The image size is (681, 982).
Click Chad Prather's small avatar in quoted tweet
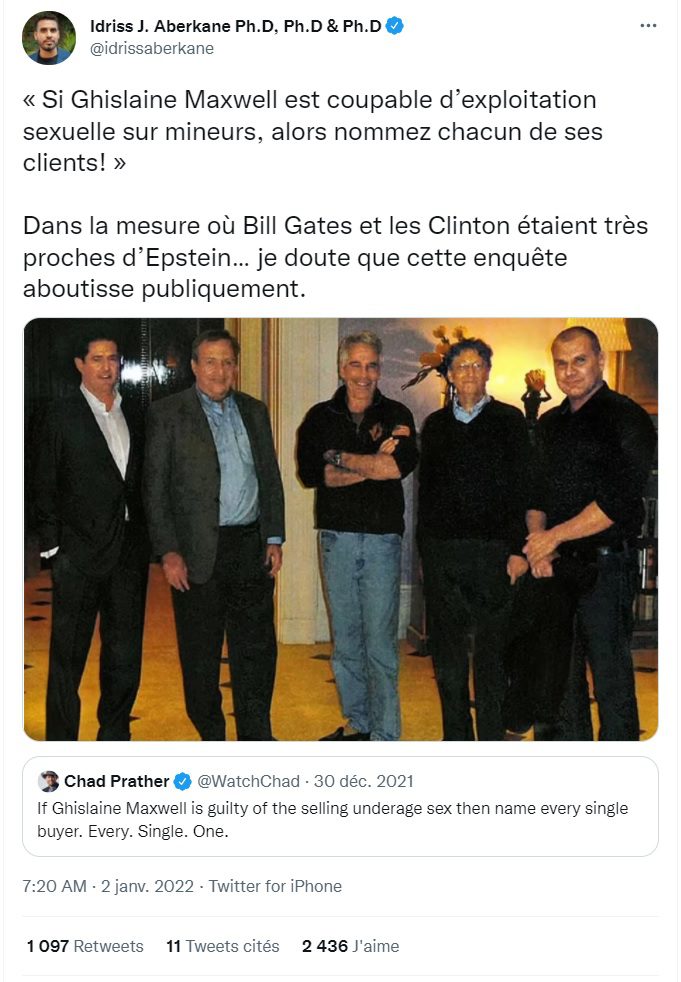click(x=48, y=782)
